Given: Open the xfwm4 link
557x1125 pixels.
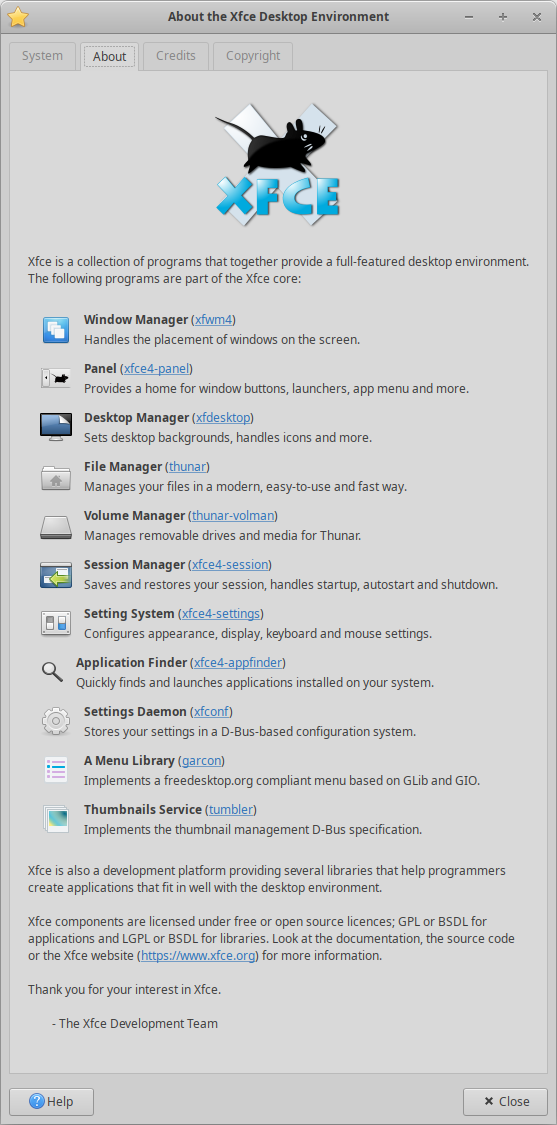Looking at the screenshot, I should [215, 320].
